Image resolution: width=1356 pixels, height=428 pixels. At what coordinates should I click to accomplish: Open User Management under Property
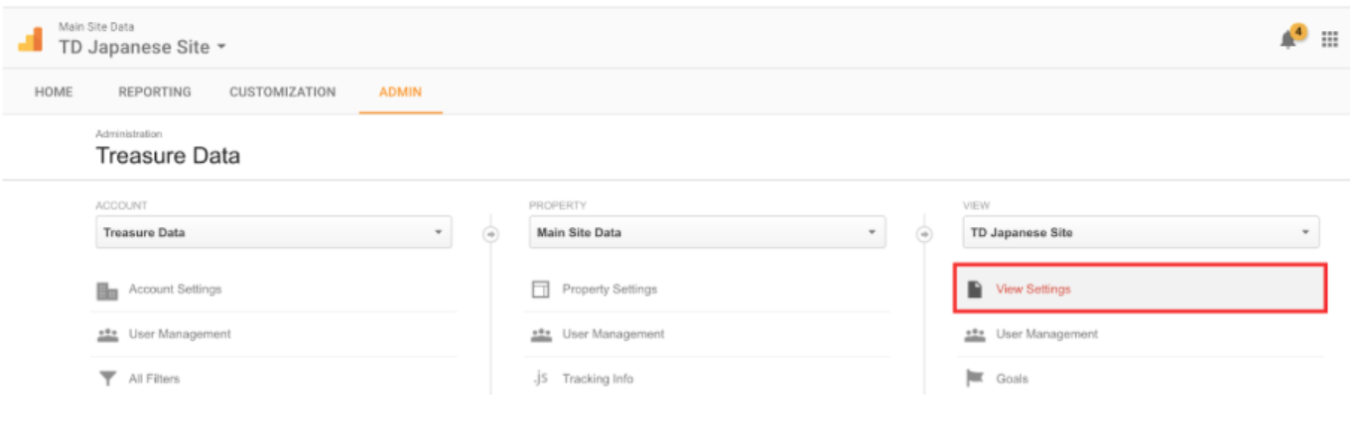(x=613, y=334)
